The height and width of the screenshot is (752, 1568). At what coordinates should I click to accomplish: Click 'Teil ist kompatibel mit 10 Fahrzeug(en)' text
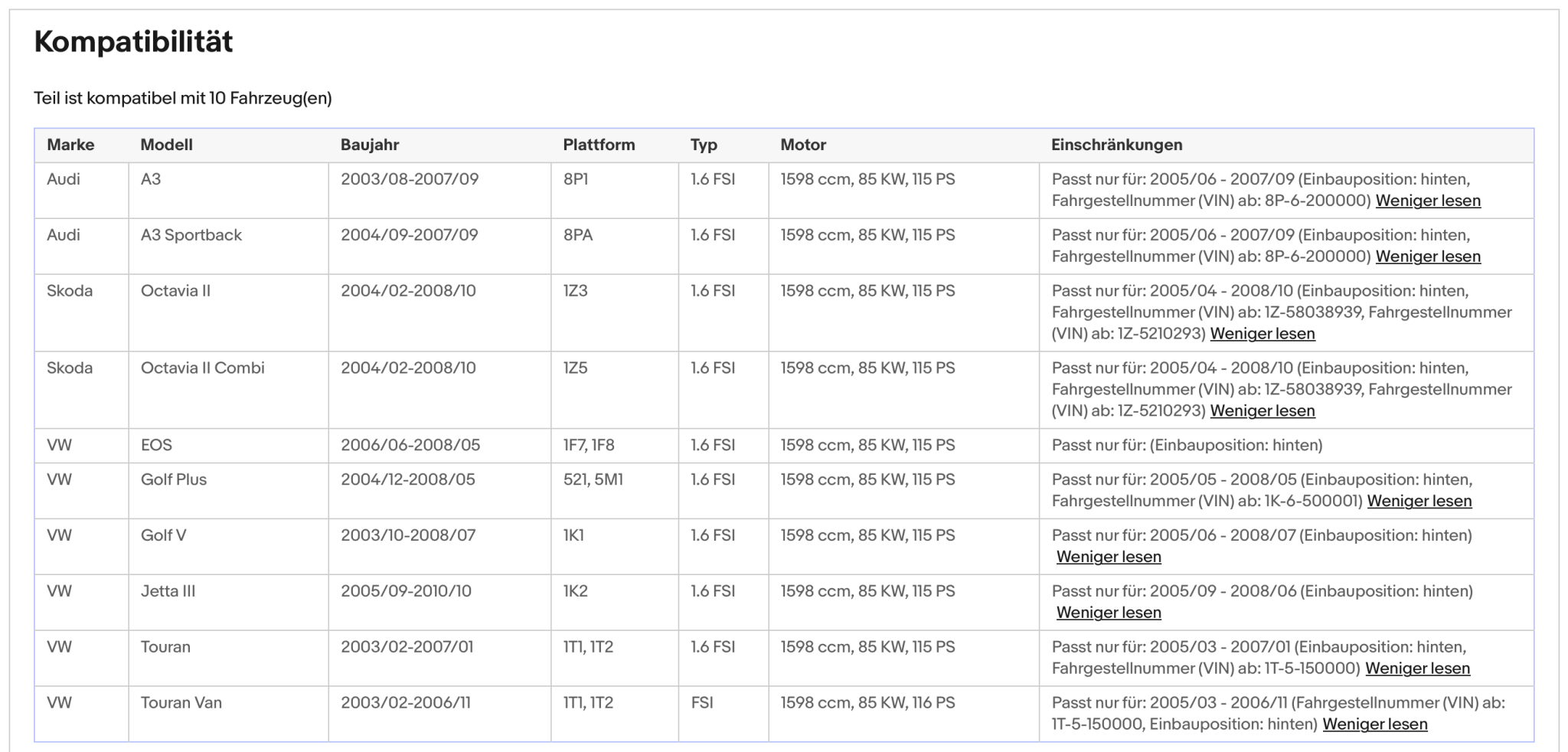183,98
